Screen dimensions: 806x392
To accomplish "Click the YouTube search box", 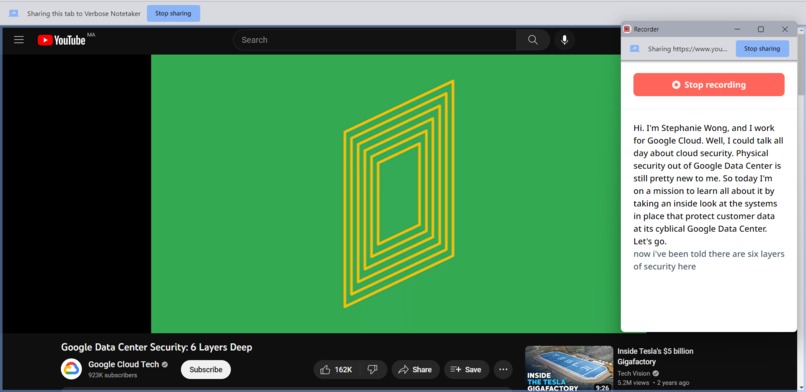I will tap(375, 40).
